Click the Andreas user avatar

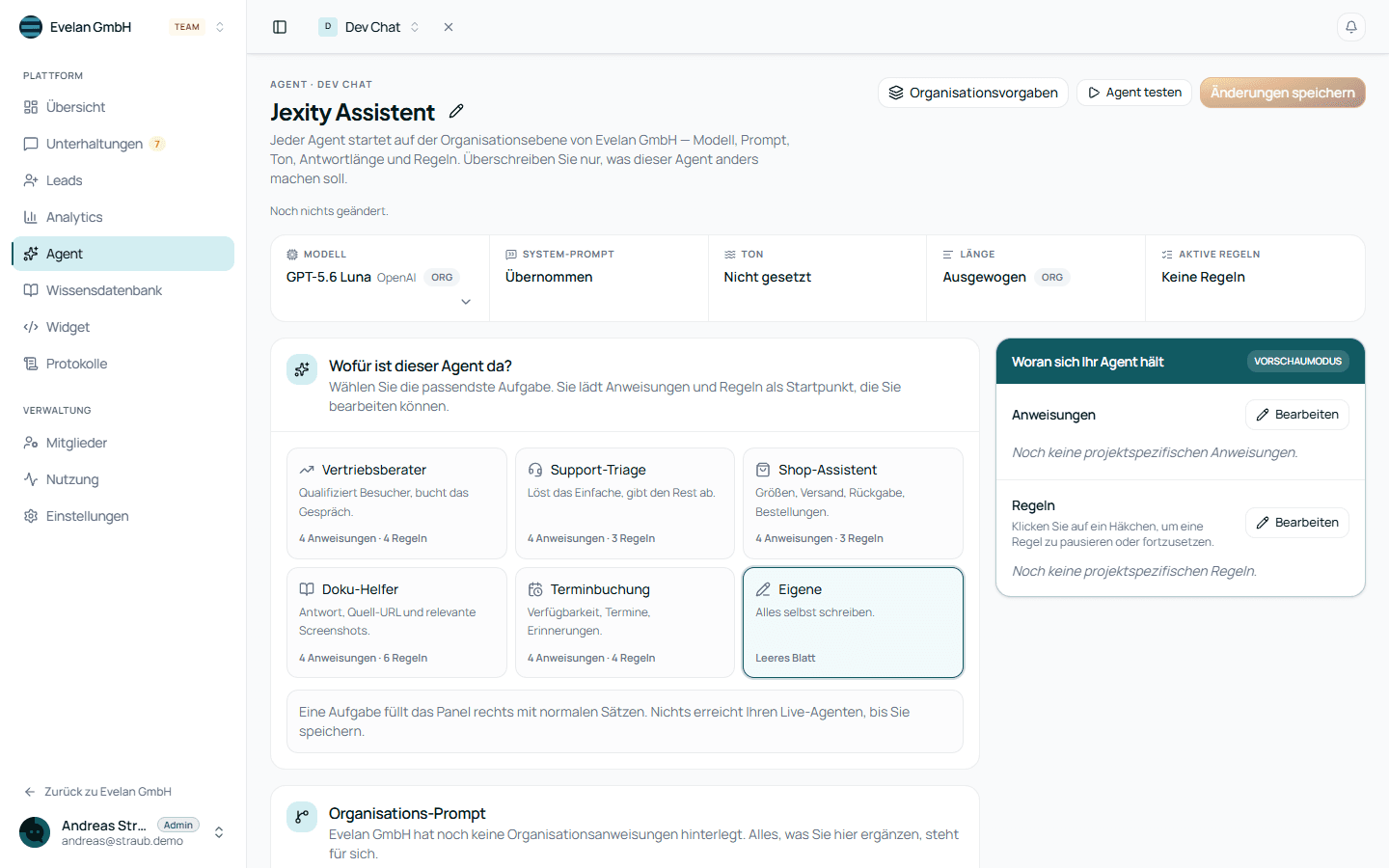[x=35, y=832]
